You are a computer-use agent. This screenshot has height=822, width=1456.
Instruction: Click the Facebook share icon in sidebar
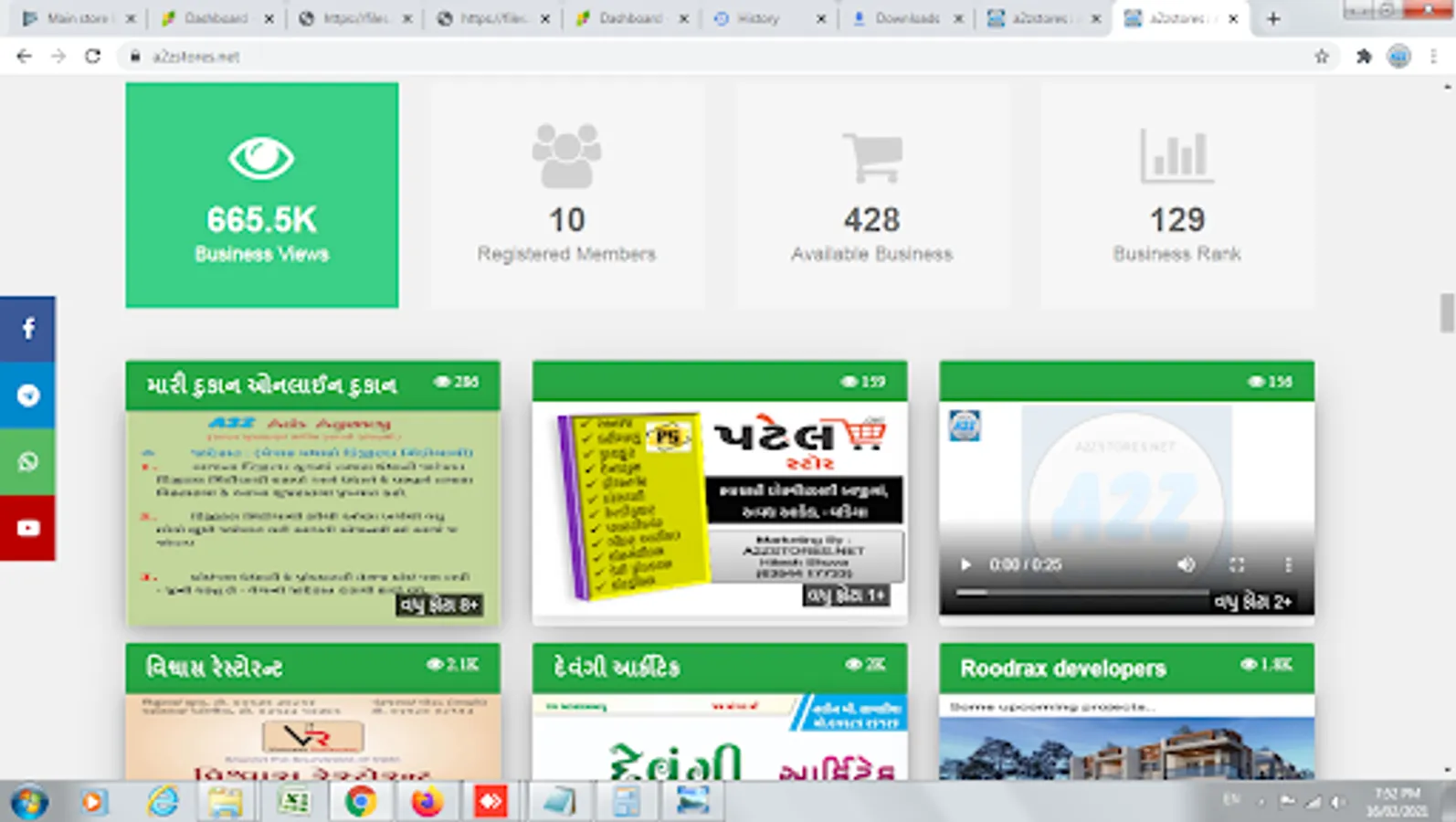pyautogui.click(x=27, y=329)
